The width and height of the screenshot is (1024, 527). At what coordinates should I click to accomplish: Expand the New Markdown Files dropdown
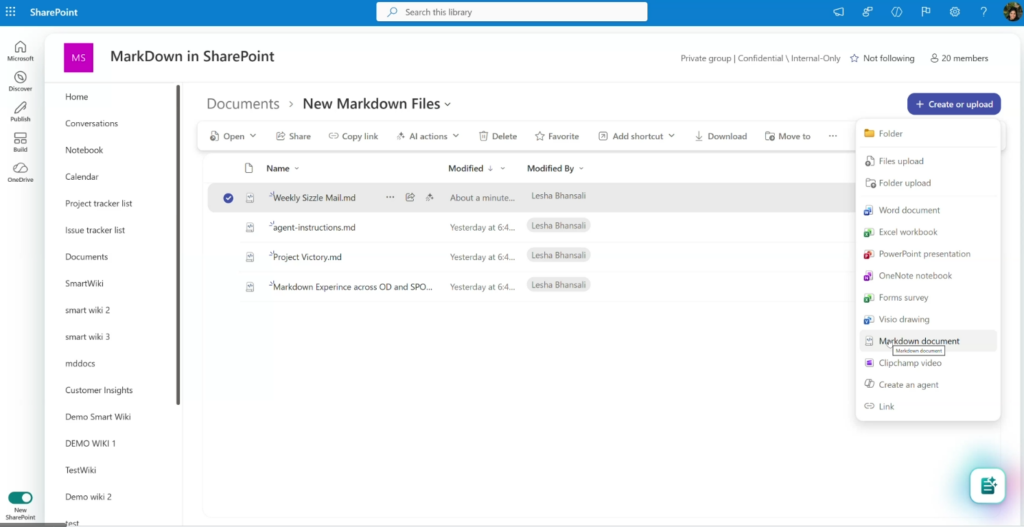pyautogui.click(x=448, y=104)
